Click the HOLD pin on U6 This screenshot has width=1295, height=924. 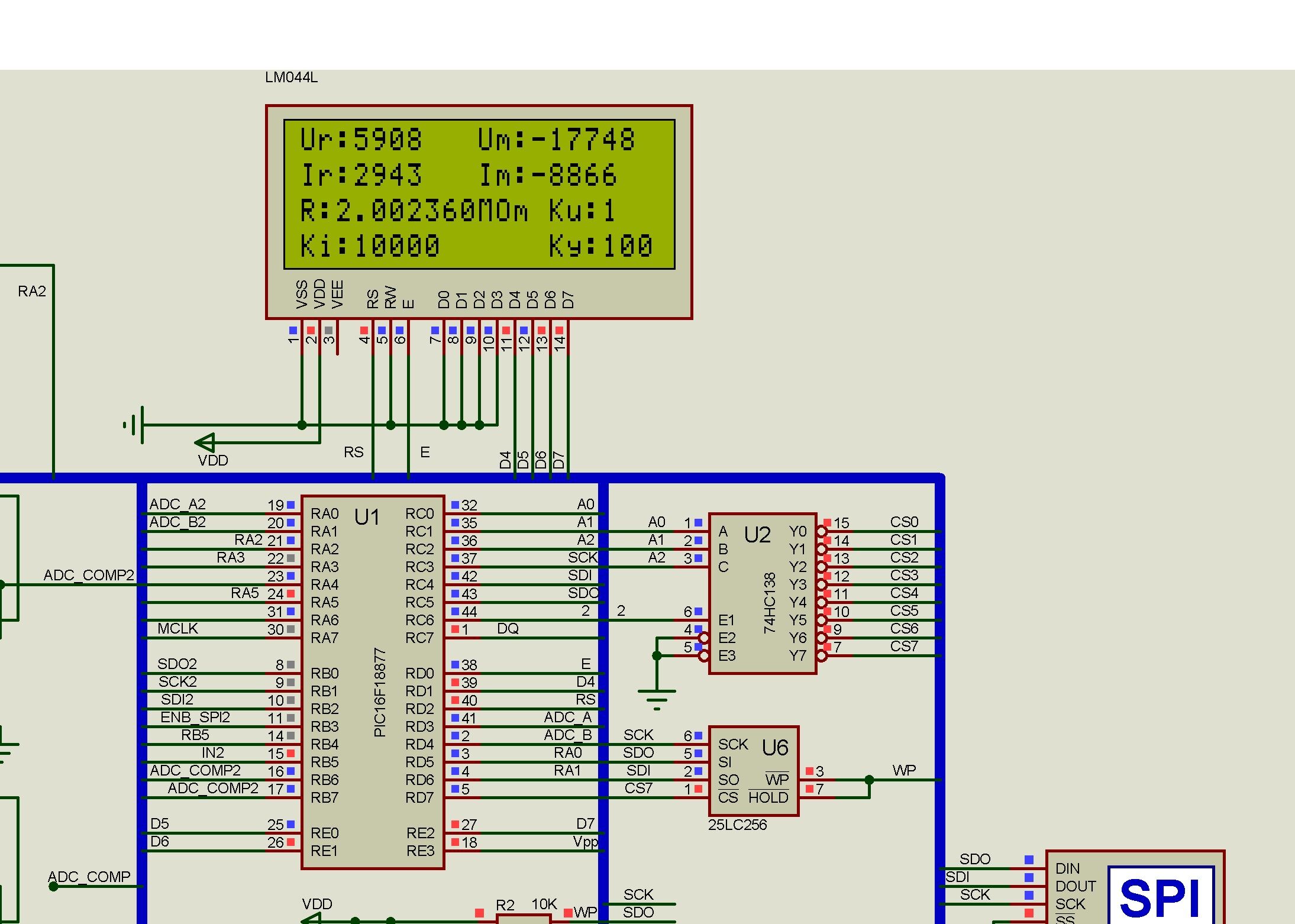coord(768,797)
